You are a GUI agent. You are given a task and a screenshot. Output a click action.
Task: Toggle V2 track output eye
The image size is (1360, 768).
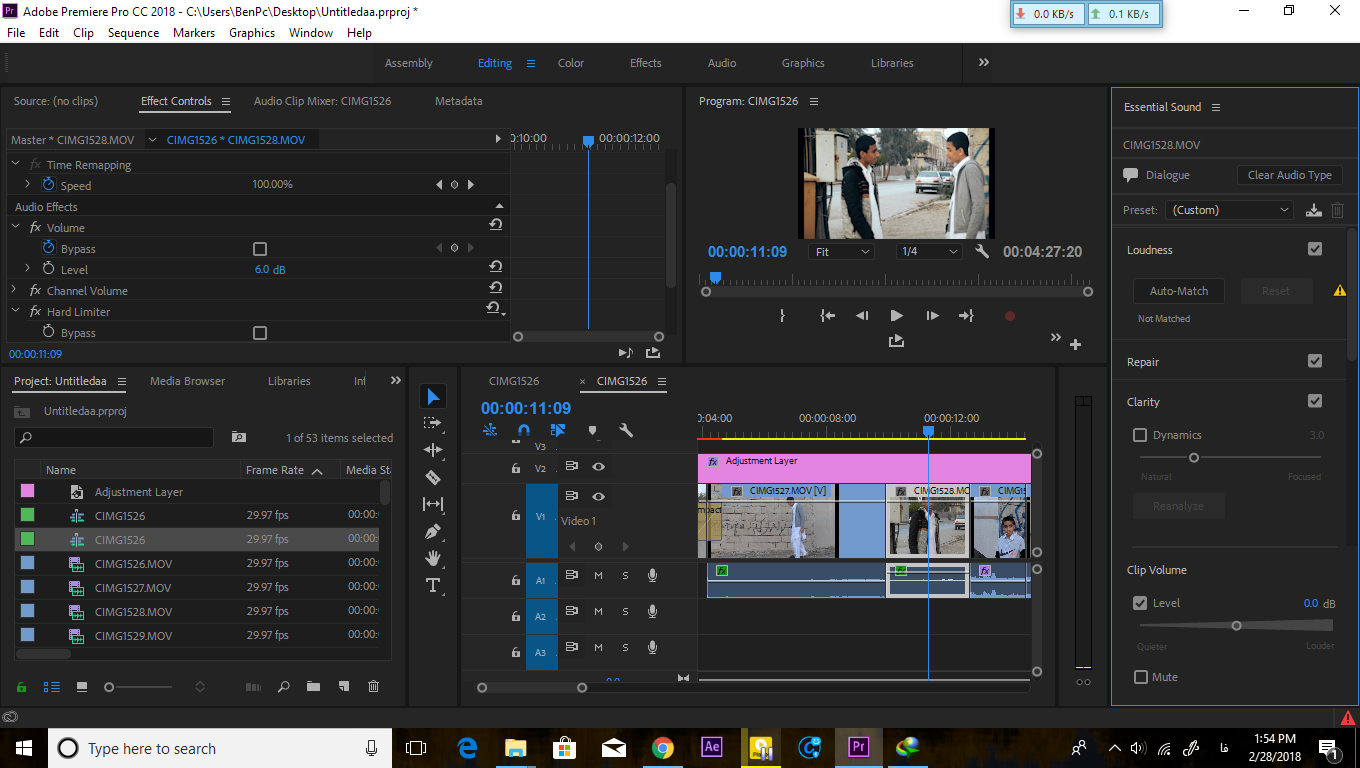tap(598, 467)
